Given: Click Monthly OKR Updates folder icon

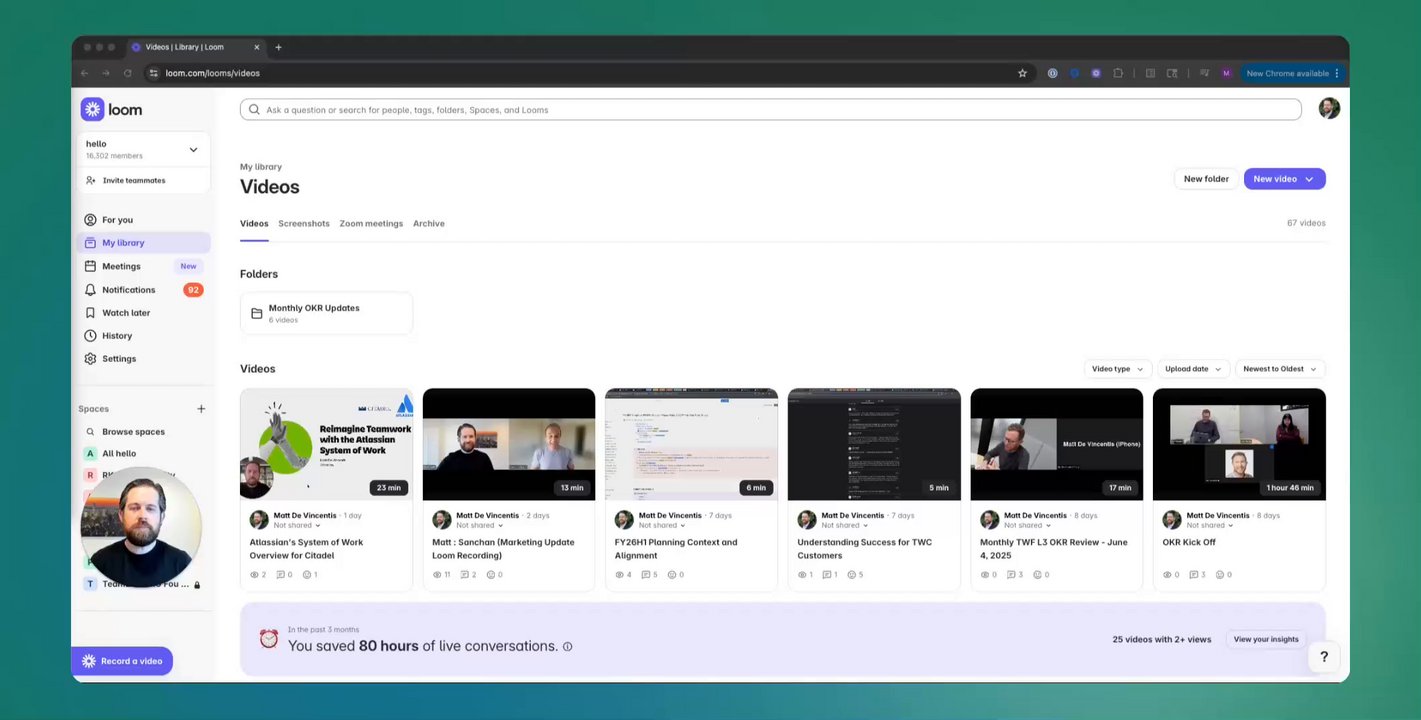Looking at the screenshot, I should click(256, 314).
